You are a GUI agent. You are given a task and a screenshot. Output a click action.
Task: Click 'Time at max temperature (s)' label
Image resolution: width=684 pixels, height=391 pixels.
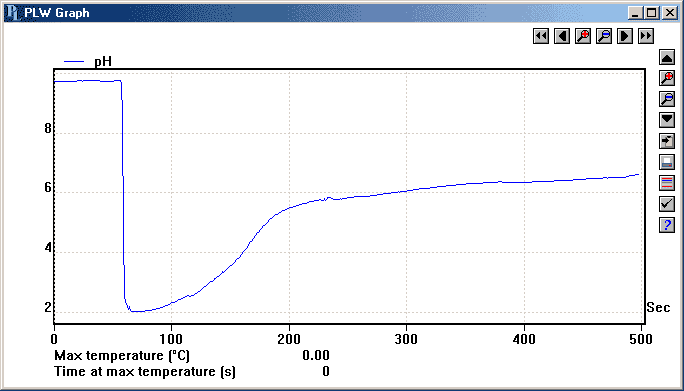[144, 371]
